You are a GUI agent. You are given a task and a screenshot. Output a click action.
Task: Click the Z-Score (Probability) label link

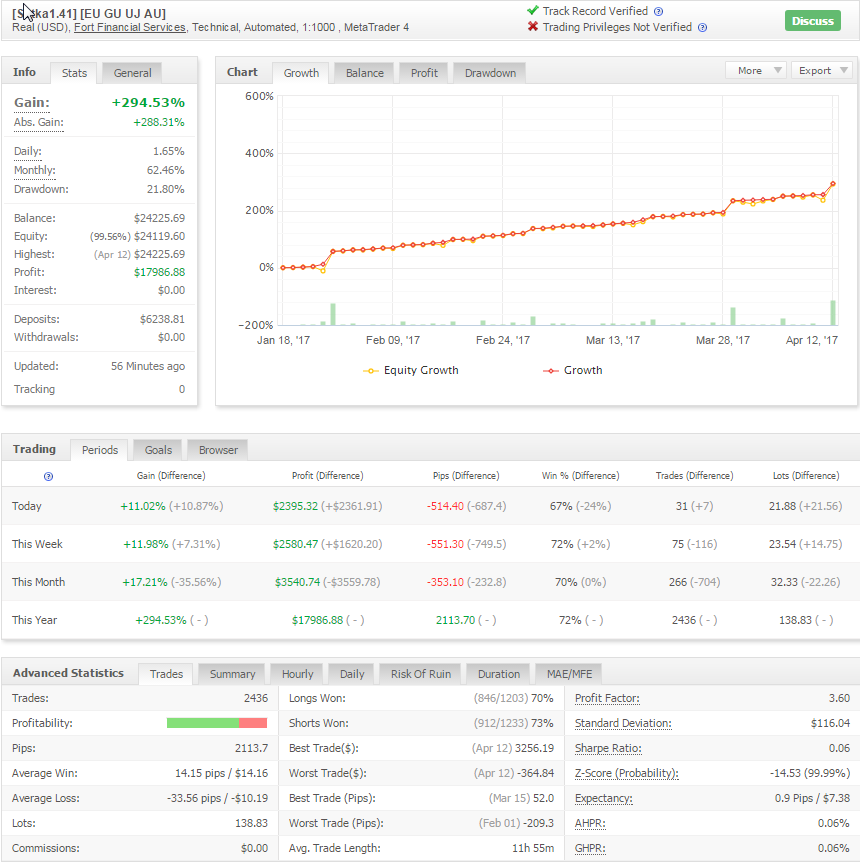tap(627, 773)
